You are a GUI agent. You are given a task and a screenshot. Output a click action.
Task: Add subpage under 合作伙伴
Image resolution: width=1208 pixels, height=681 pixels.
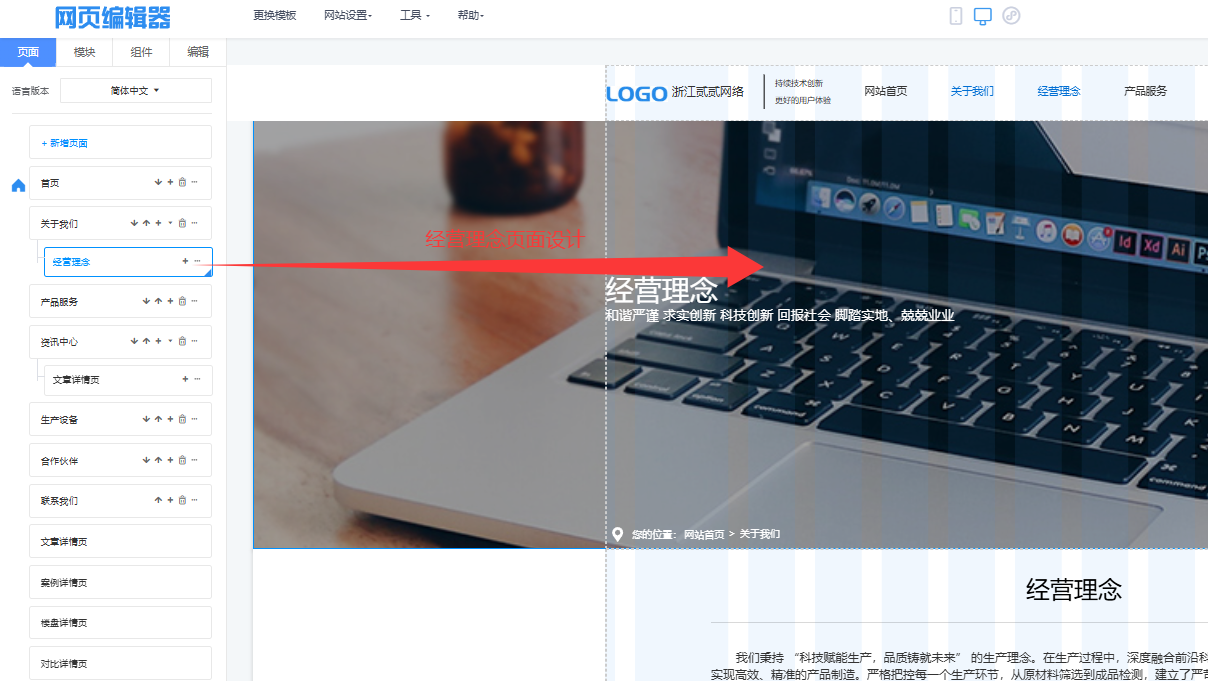click(170, 461)
